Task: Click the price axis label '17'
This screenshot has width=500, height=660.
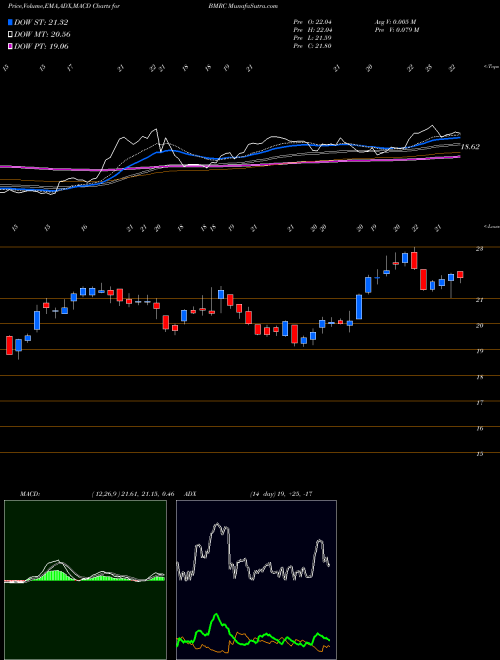Action: pyautogui.click(x=479, y=403)
